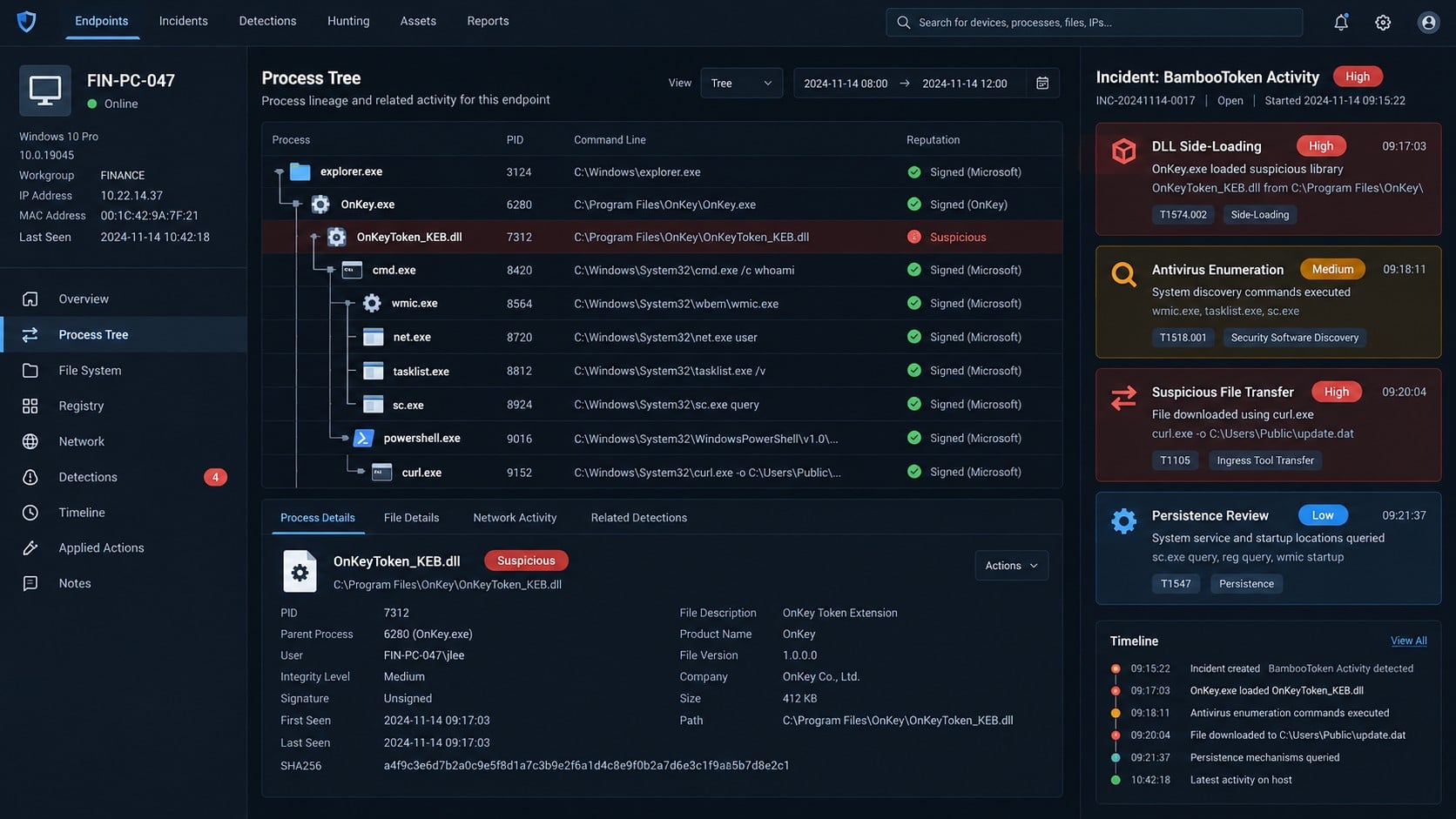Click the T1574.002 technique tag

(x=1183, y=215)
